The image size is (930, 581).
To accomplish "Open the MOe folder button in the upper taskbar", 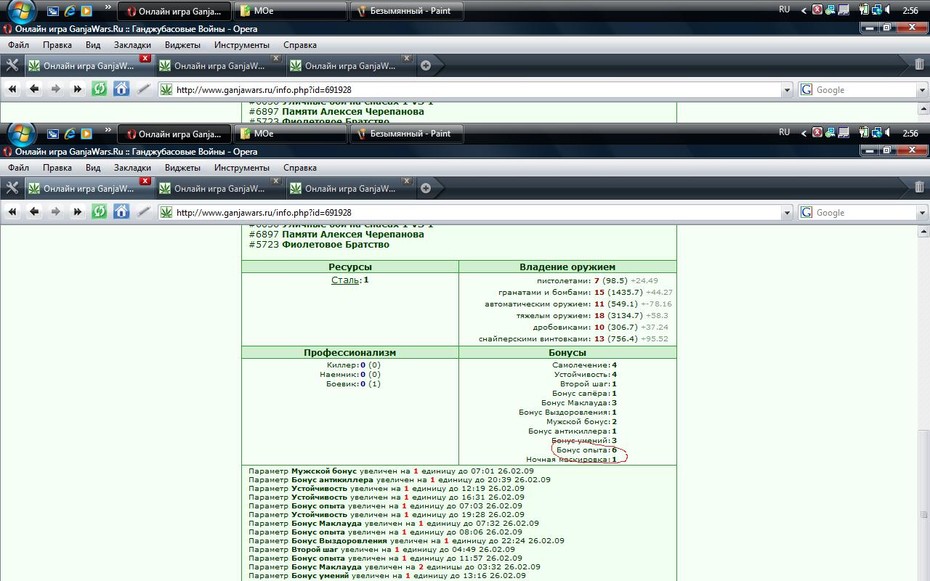I will [291, 11].
